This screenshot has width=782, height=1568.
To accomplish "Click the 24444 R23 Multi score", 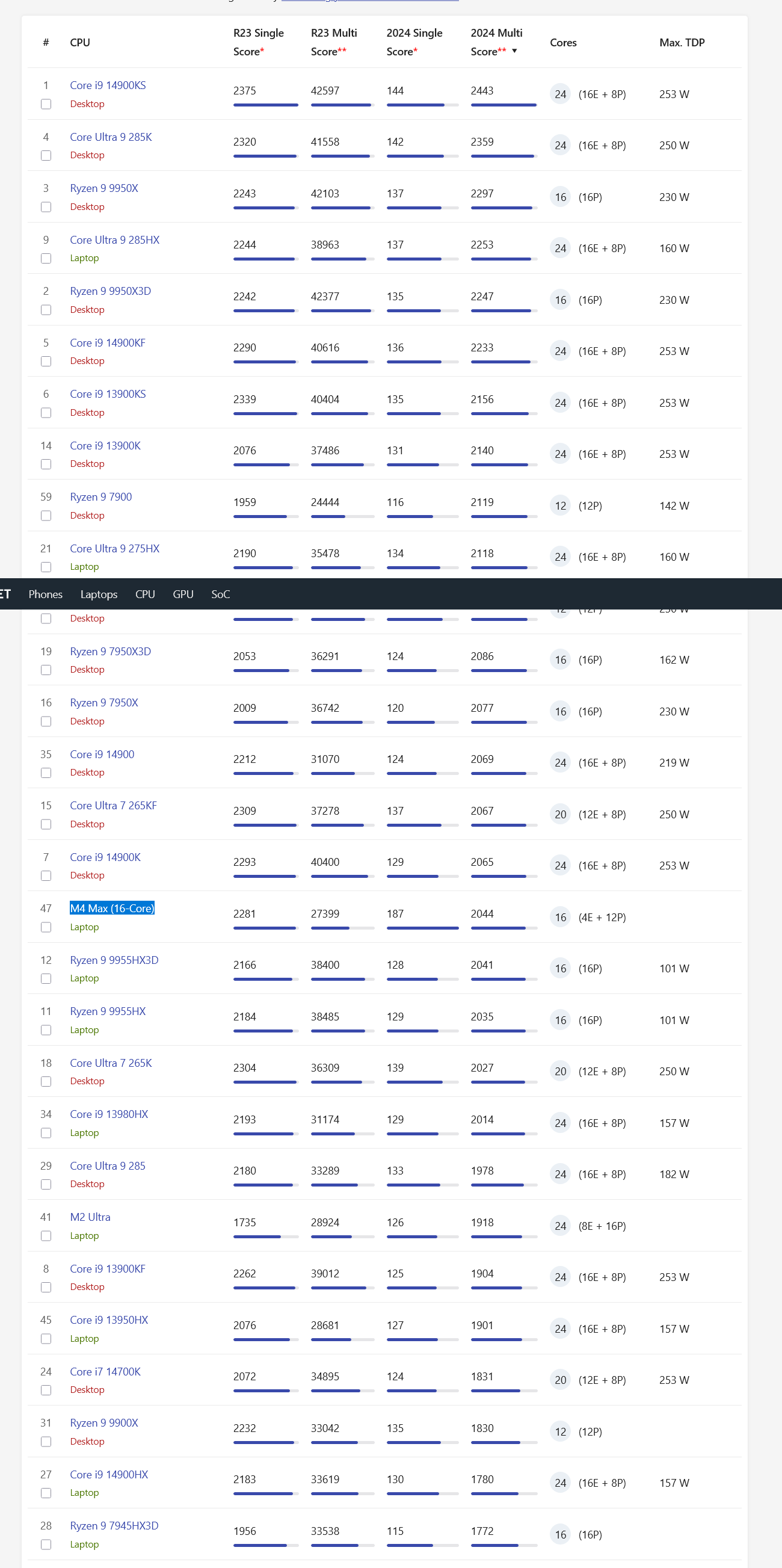I will click(325, 502).
